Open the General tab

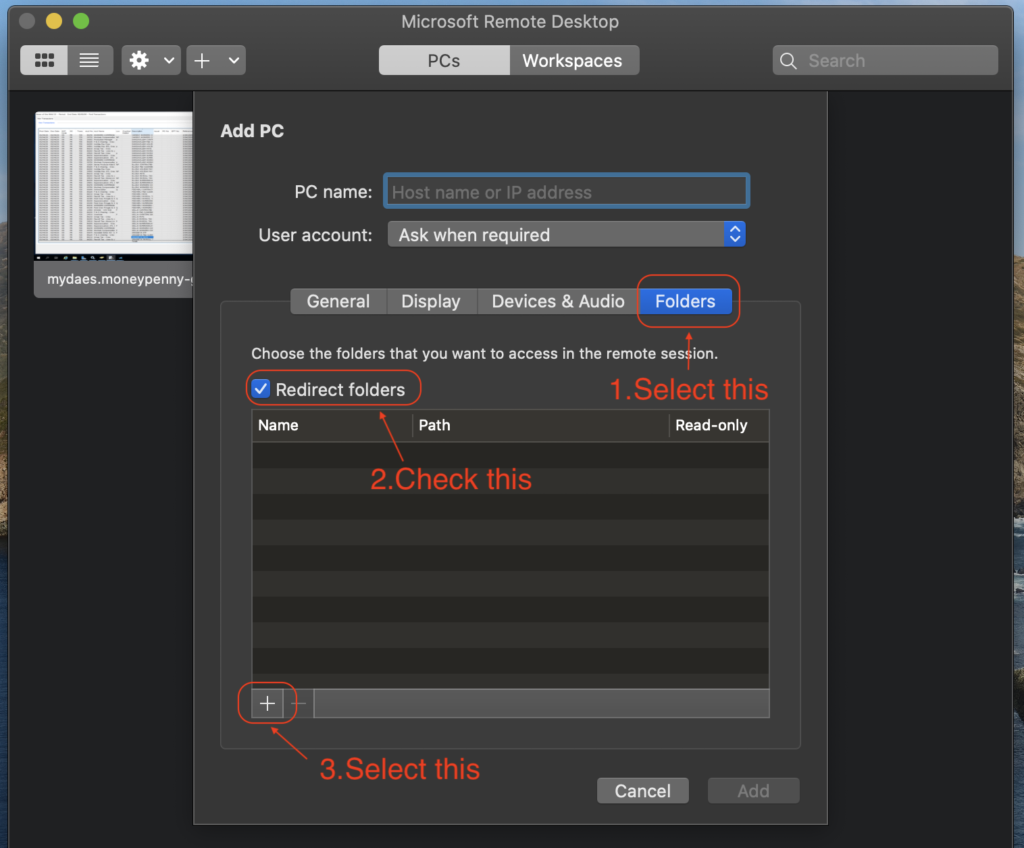[x=338, y=301]
